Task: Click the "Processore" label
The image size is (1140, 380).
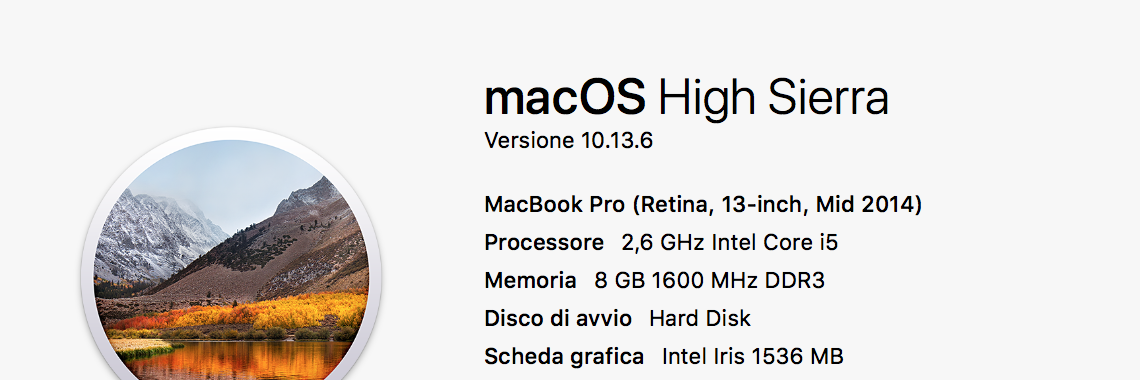Action: 544,242
